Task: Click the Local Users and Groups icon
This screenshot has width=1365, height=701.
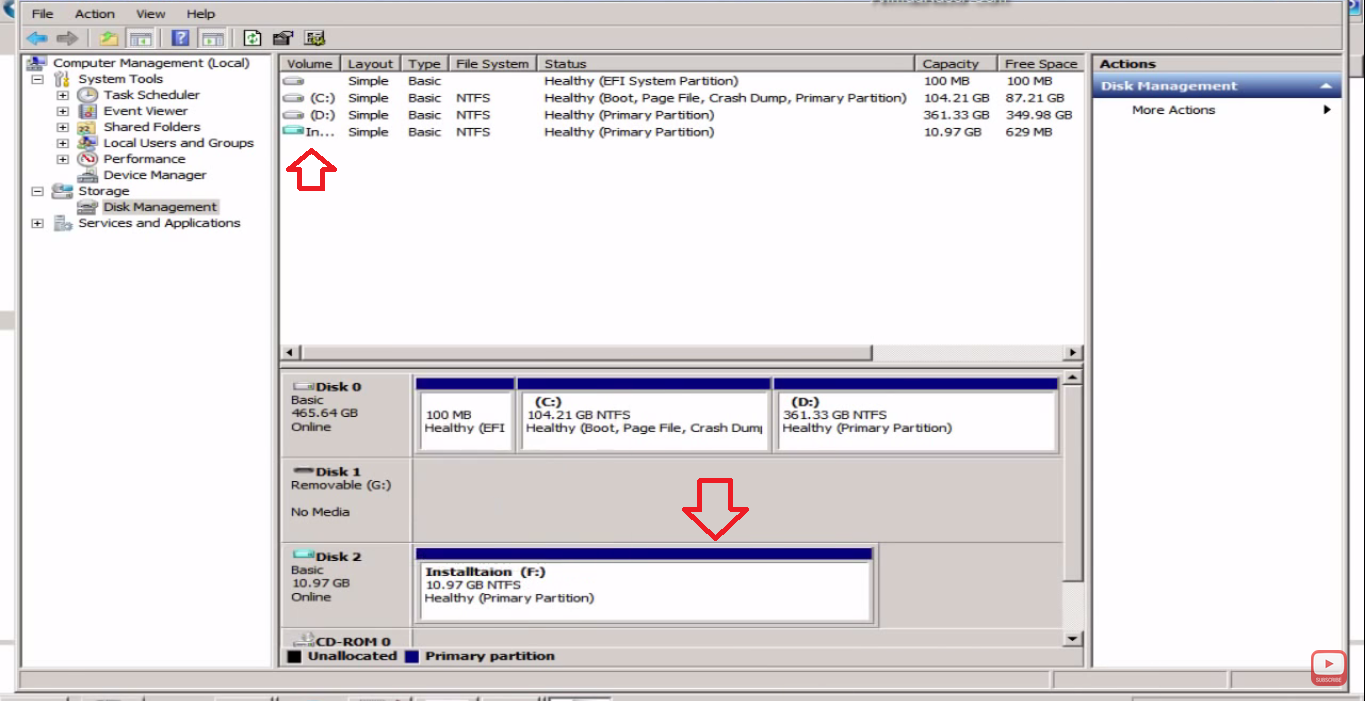Action: point(87,143)
